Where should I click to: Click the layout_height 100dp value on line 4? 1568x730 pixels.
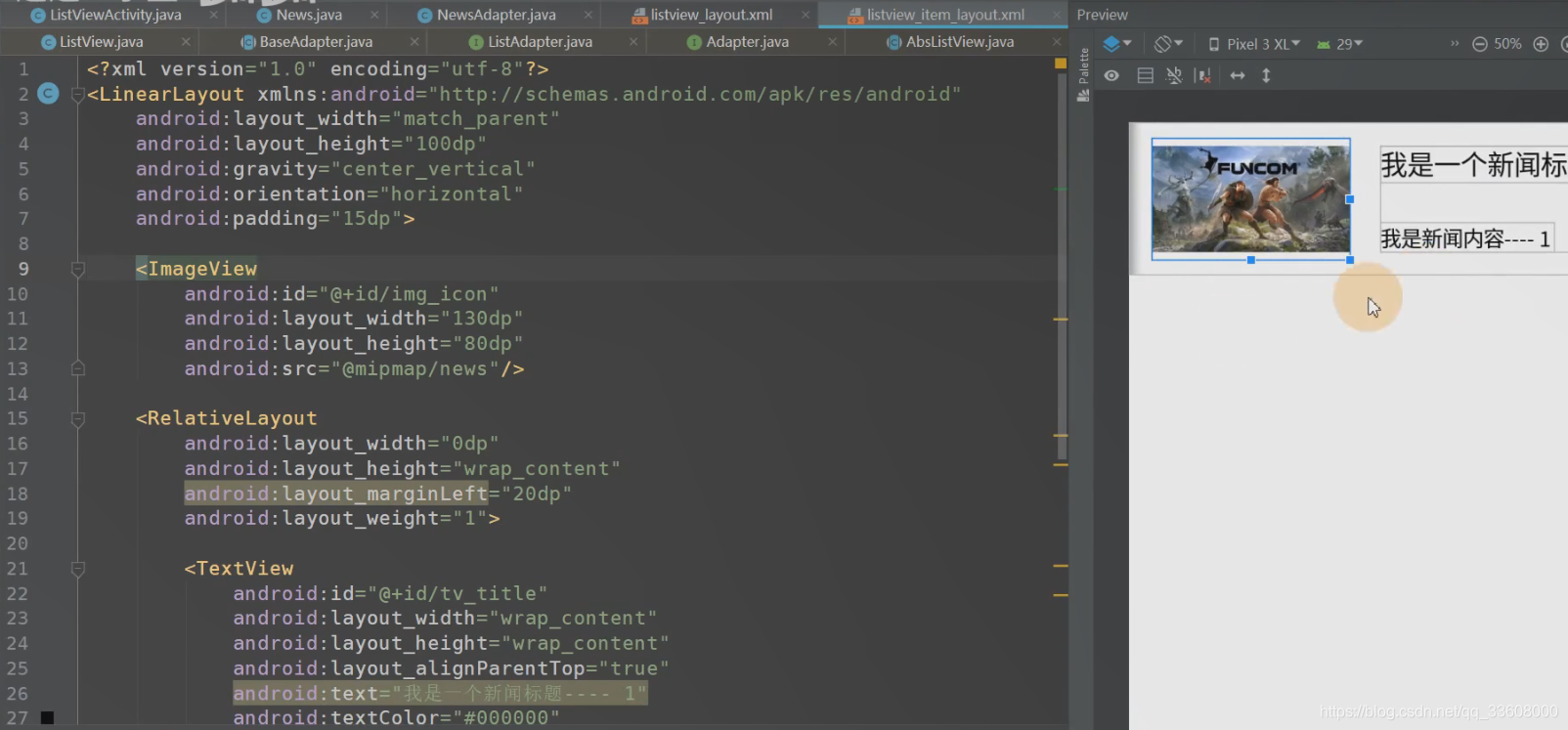pos(445,144)
